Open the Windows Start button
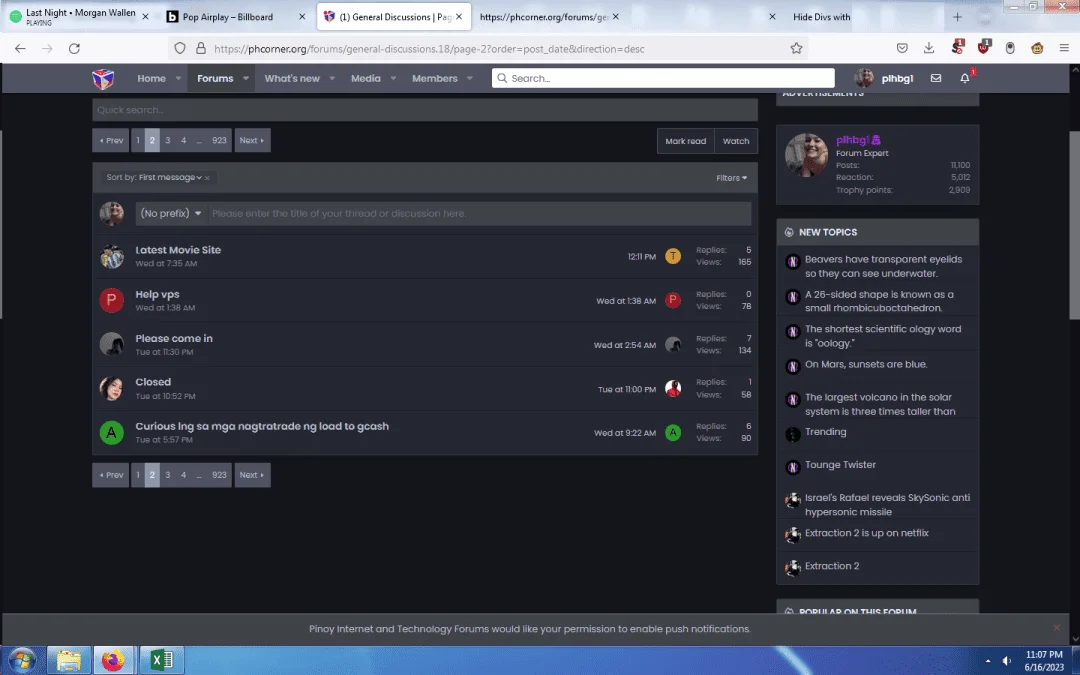This screenshot has width=1080, height=675. tap(21, 660)
